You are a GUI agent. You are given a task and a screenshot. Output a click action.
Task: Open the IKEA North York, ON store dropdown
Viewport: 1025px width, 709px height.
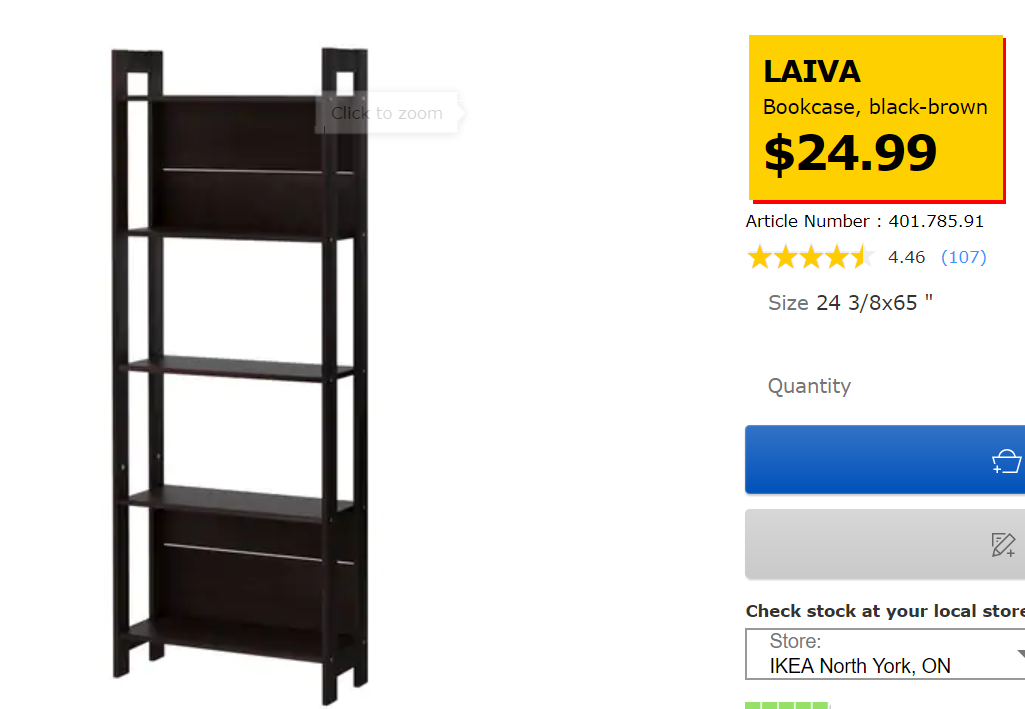pos(885,654)
